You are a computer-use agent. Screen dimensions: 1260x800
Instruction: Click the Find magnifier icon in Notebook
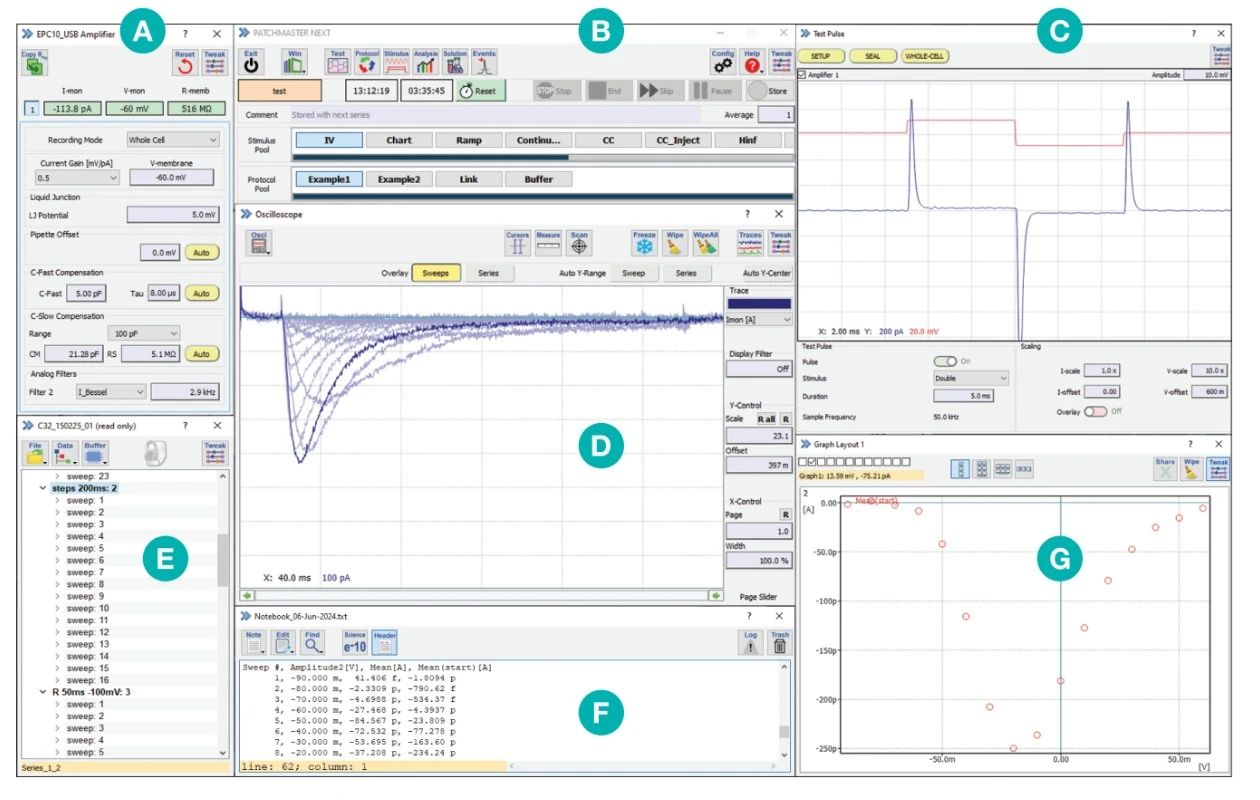312,643
